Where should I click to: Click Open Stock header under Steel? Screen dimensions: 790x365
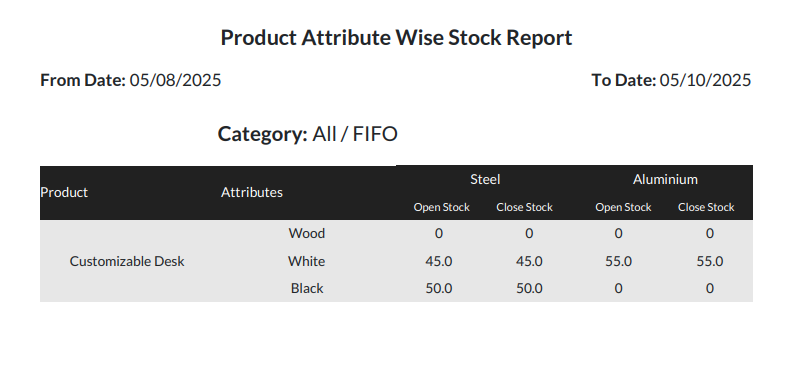point(441,207)
